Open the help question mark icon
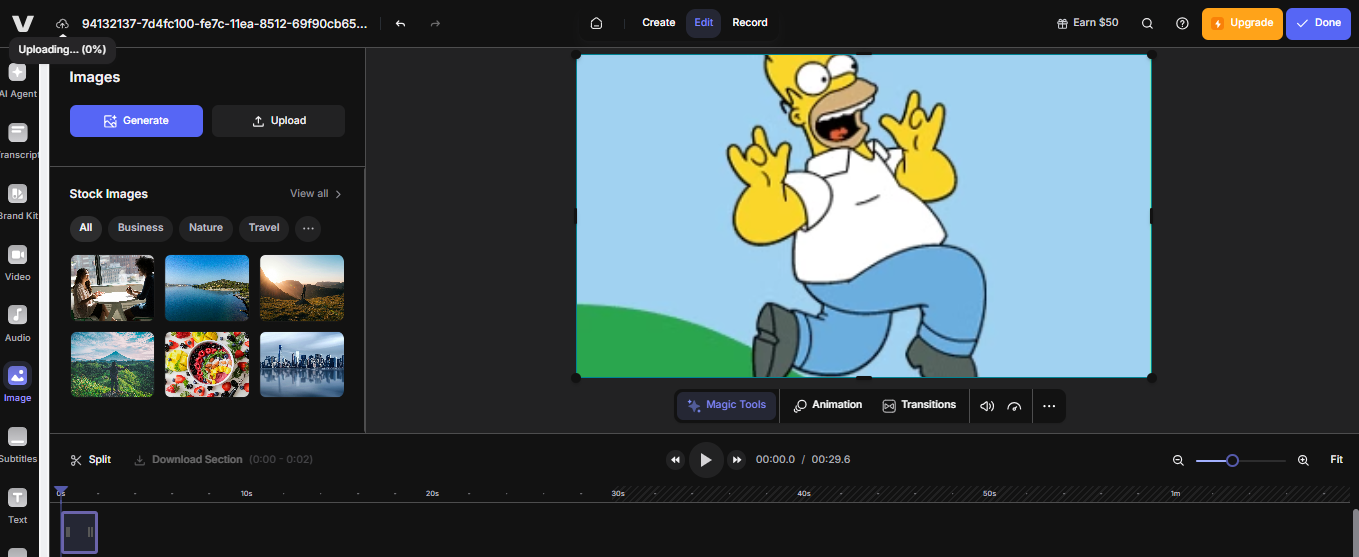The width and height of the screenshot is (1359, 557). click(x=1183, y=23)
